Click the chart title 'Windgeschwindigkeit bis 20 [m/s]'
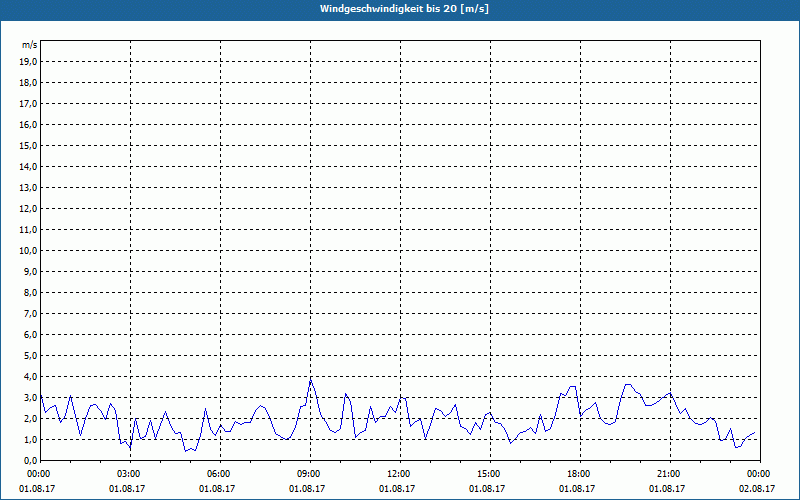This screenshot has height=500, width=800. (404, 9)
